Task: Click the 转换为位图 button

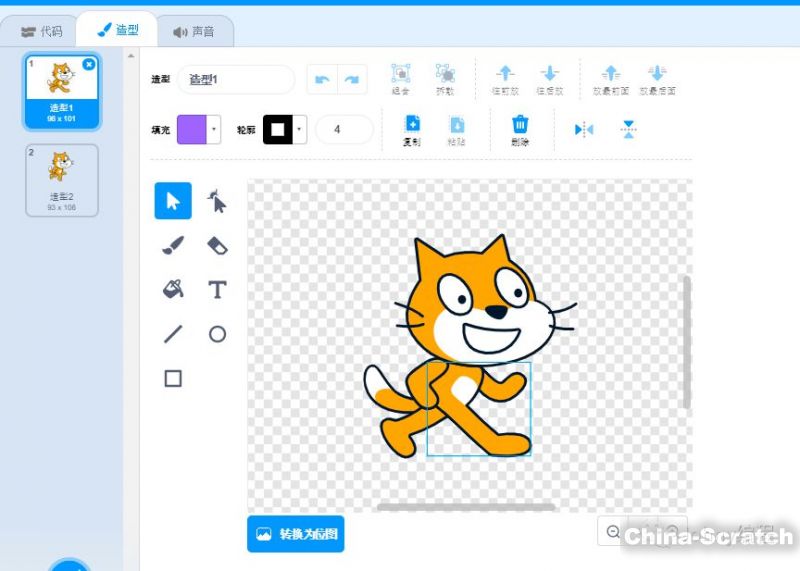Action: click(296, 534)
